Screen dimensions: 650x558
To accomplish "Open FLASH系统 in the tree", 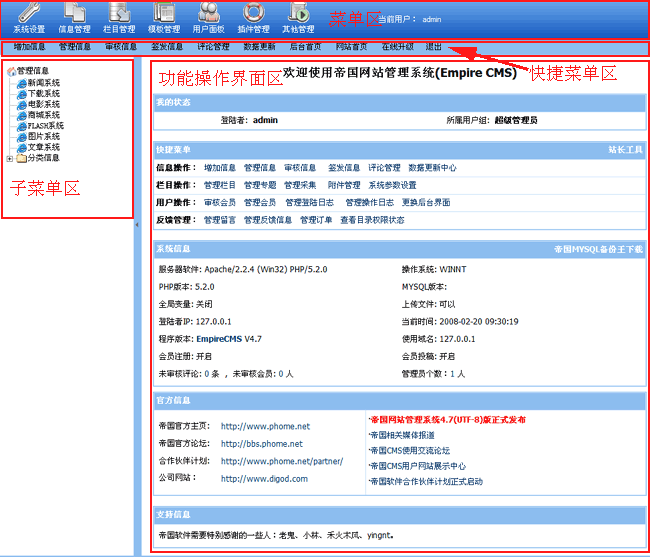I will click(x=46, y=126).
